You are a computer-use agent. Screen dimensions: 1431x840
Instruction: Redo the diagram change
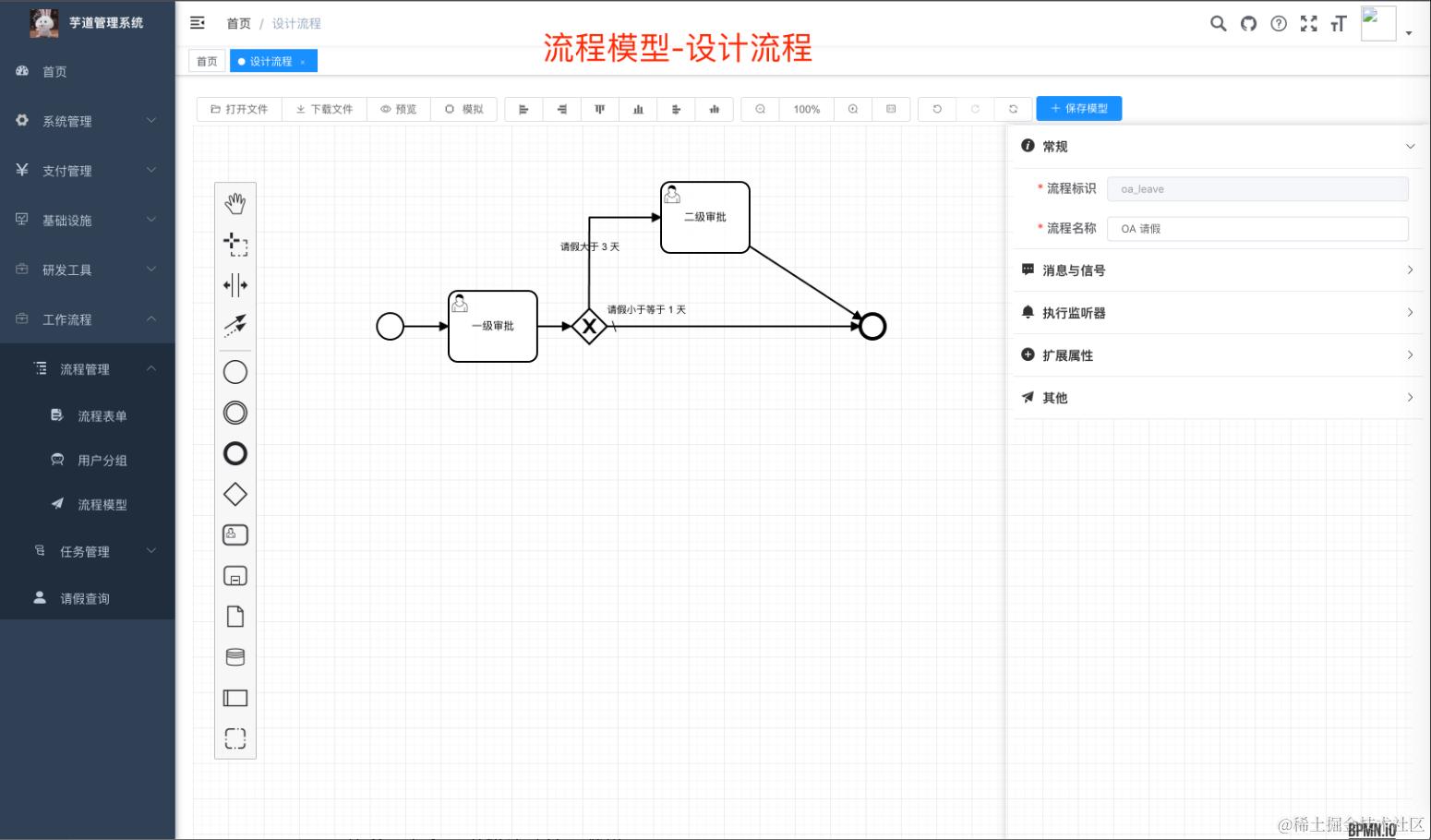pos(975,109)
